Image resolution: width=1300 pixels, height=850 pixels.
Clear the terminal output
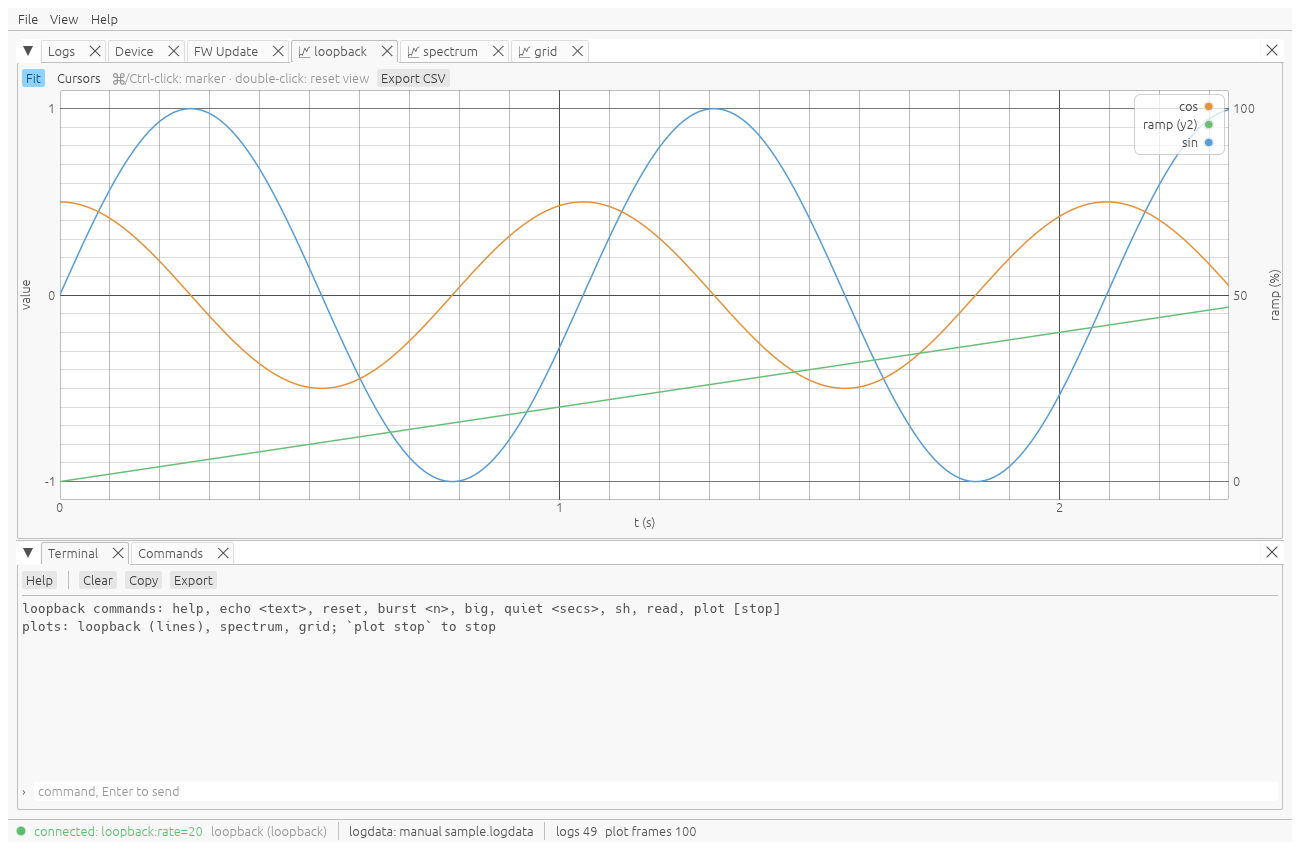98,580
